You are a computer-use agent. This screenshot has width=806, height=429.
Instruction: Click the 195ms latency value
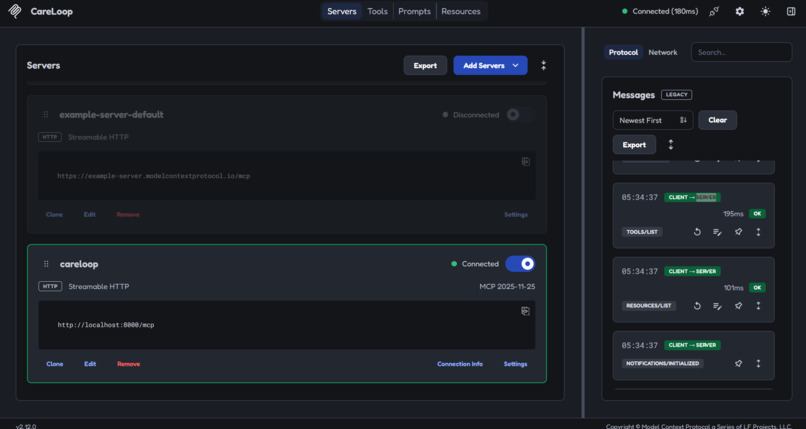pos(733,214)
